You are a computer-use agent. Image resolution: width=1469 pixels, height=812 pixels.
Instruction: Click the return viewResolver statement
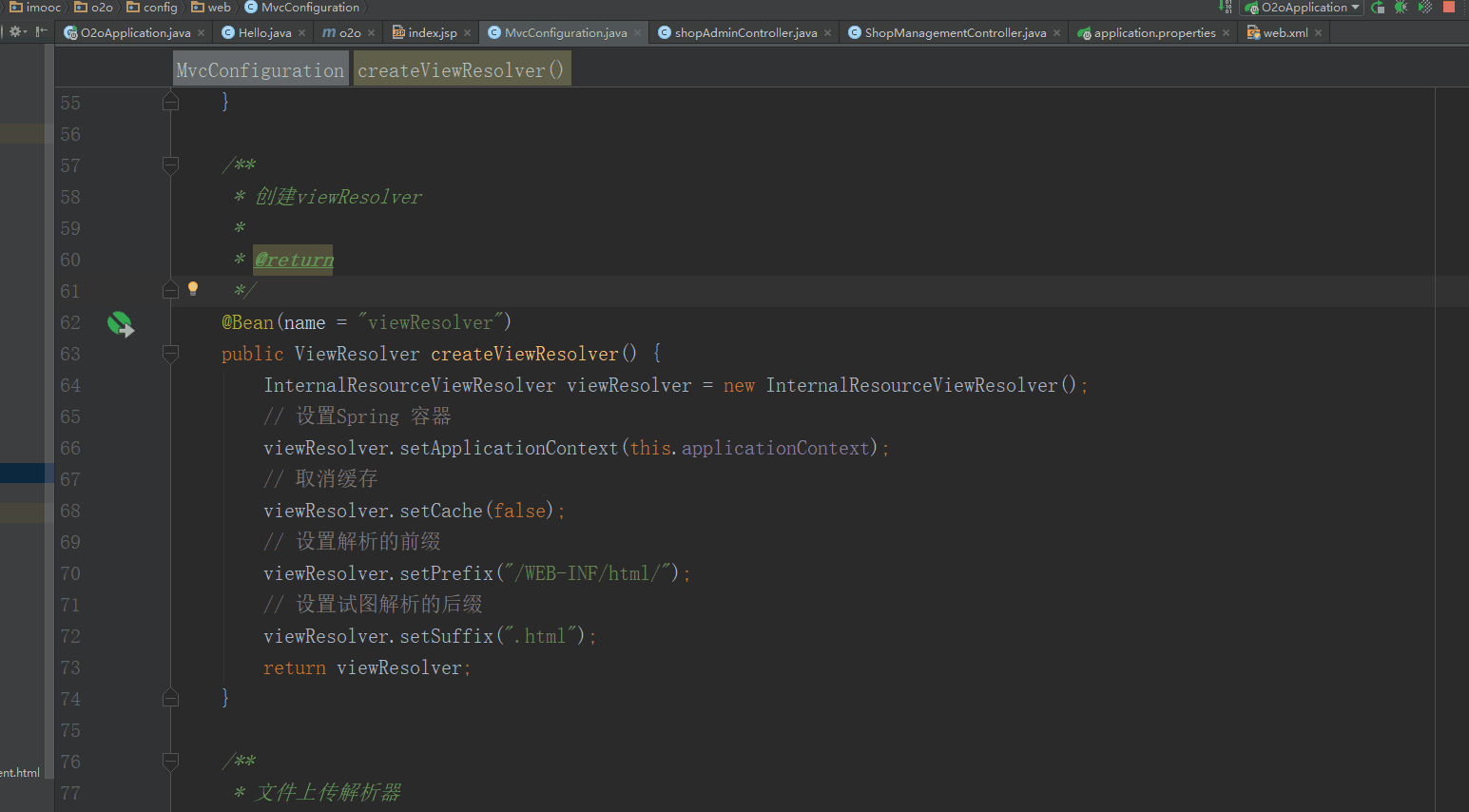(367, 667)
